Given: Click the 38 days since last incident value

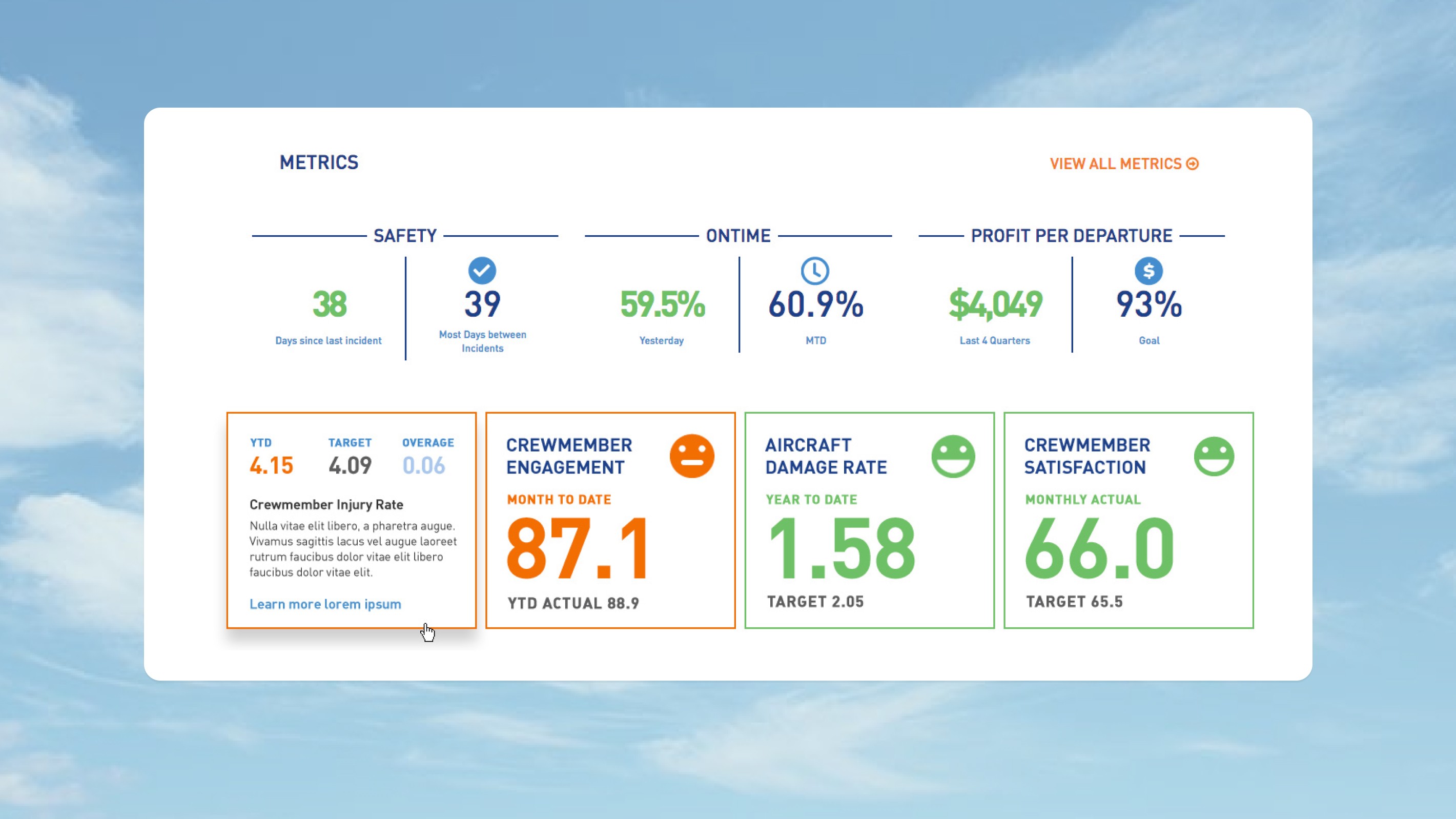Looking at the screenshot, I should [x=330, y=304].
